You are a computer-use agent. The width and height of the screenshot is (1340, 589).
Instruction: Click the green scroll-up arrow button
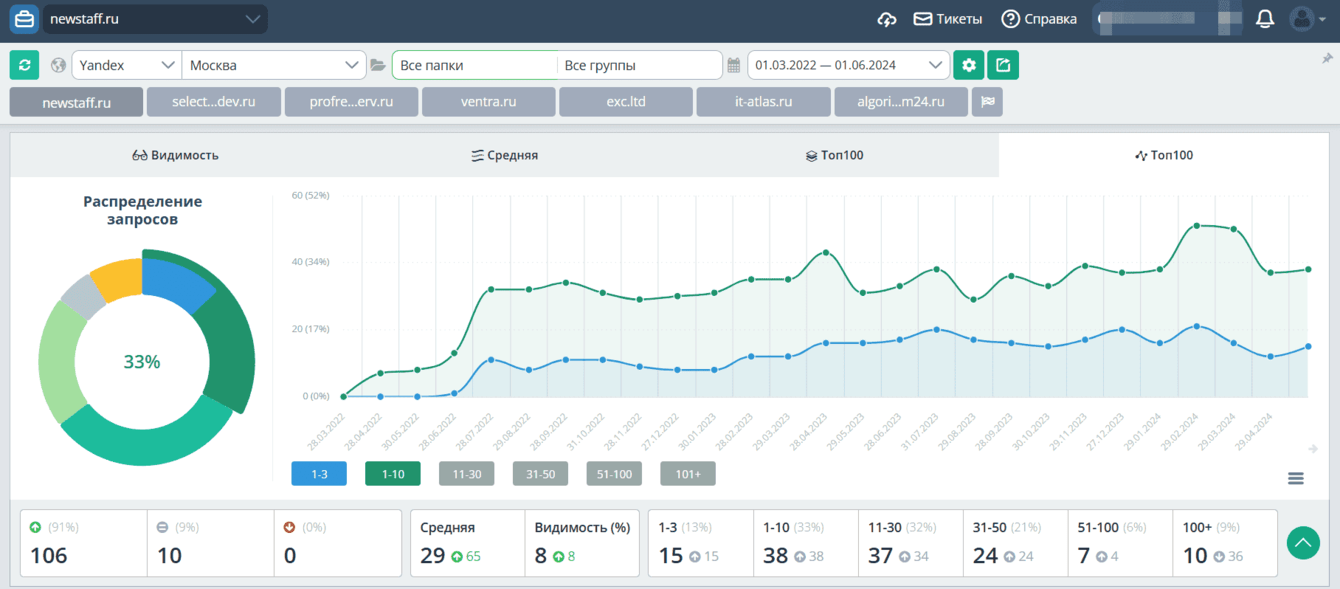[1303, 543]
